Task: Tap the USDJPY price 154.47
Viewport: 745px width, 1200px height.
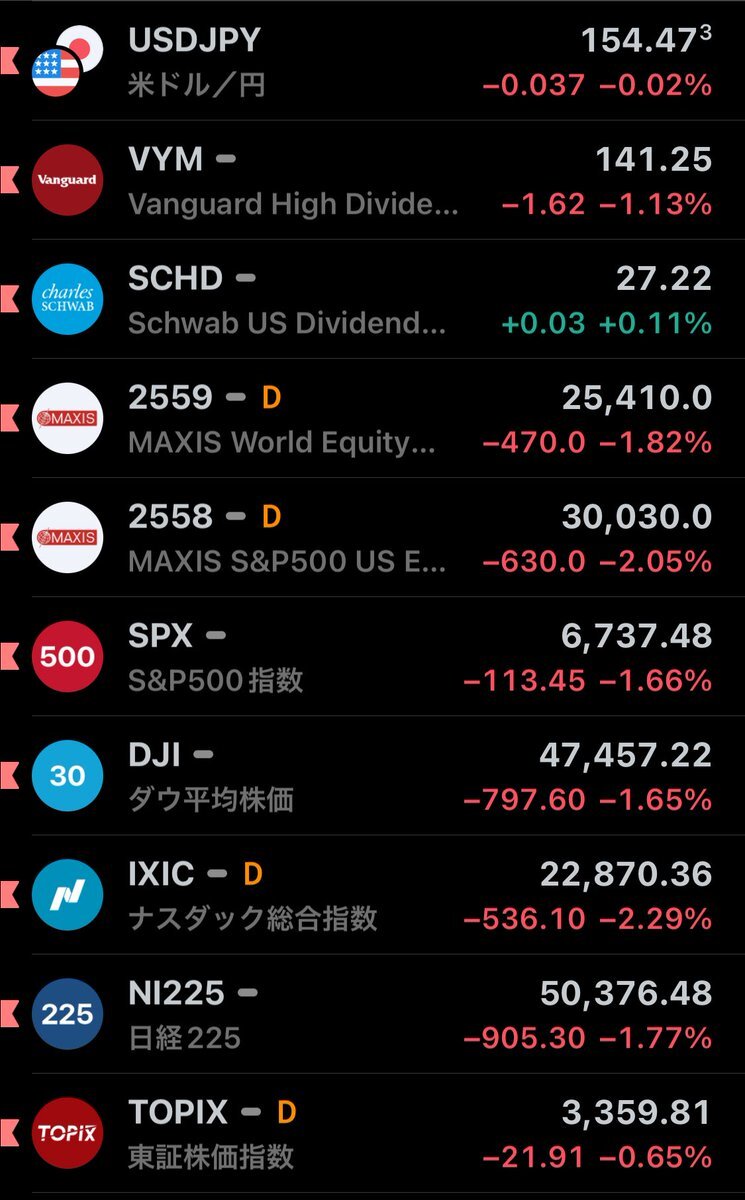Action: [x=640, y=41]
